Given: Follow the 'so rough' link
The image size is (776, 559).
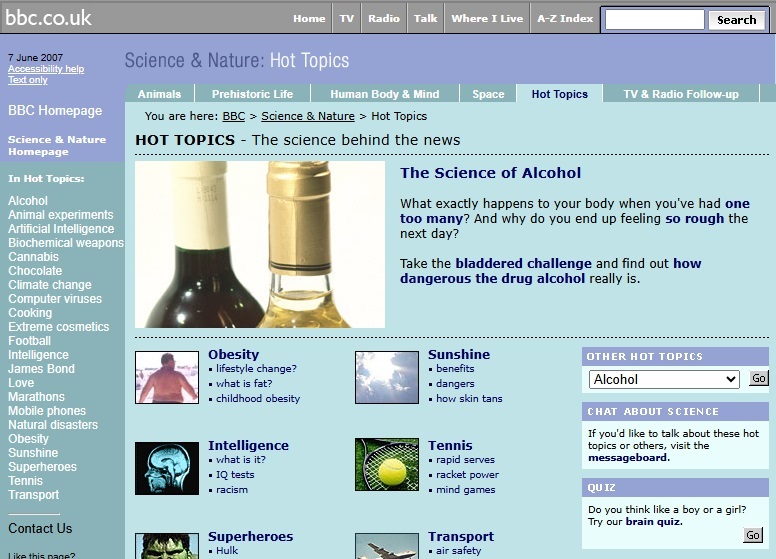Looking at the screenshot, I should (694, 219).
